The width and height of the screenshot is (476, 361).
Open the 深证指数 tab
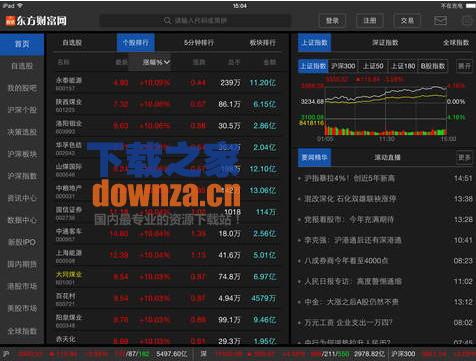pyautogui.click(x=385, y=43)
